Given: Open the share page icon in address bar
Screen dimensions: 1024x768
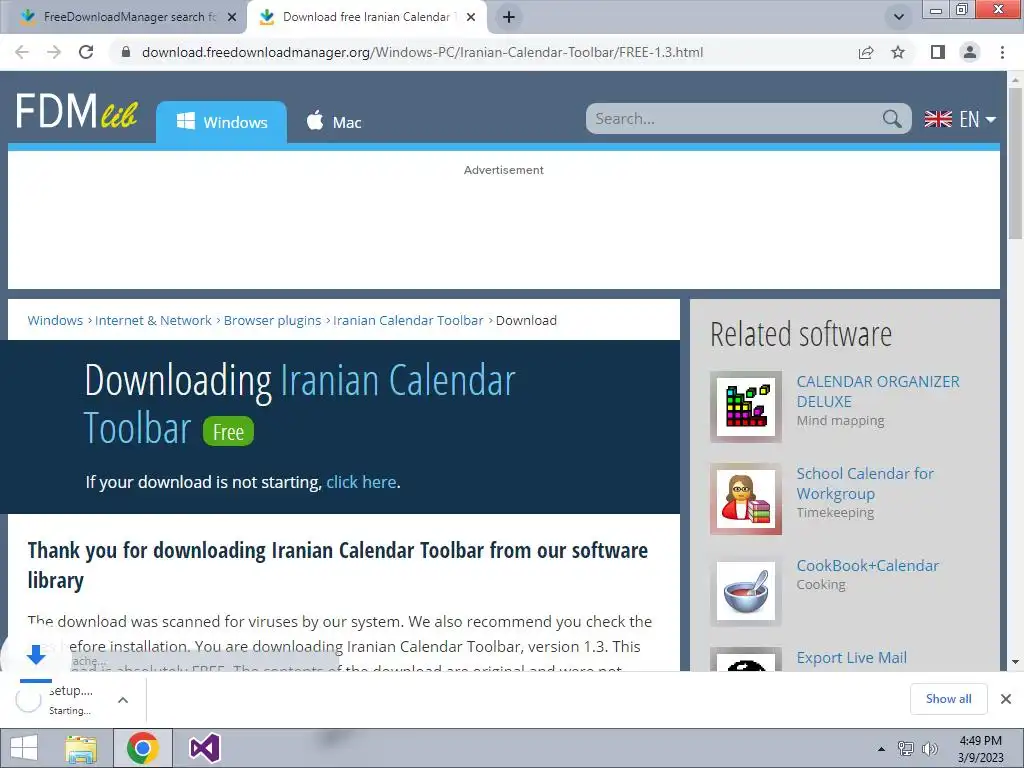Looking at the screenshot, I should point(866,52).
